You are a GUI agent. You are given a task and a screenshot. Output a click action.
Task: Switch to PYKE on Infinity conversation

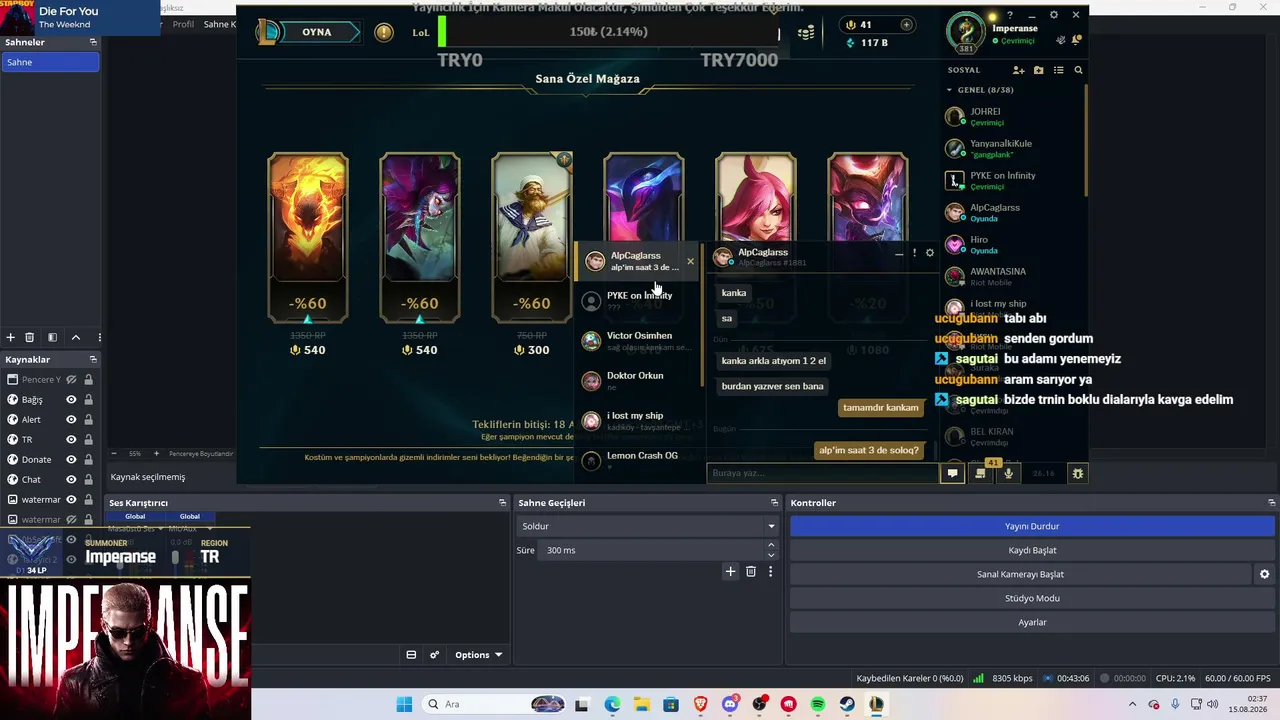coord(638,301)
